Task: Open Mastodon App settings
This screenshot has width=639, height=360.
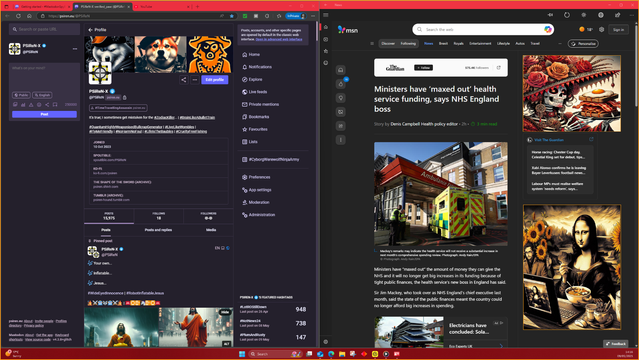Action: (x=257, y=190)
